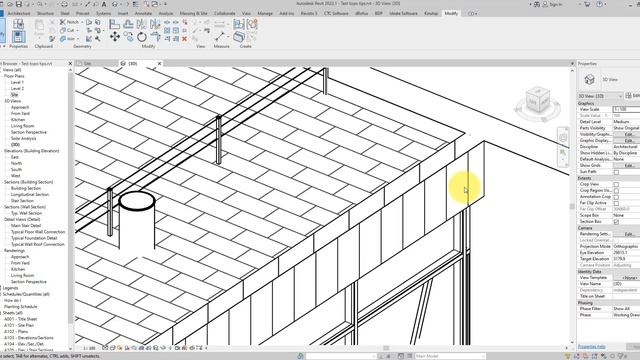The width and height of the screenshot is (640, 360).
Task: Click the View Scale value field
Action: pyautogui.click(x=626, y=109)
